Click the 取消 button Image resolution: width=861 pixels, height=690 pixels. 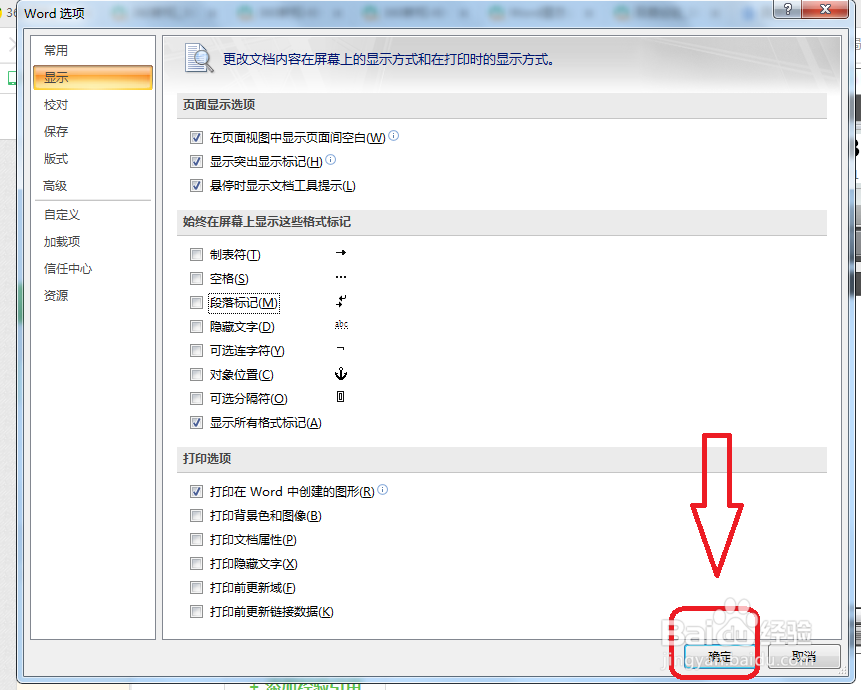(806, 654)
